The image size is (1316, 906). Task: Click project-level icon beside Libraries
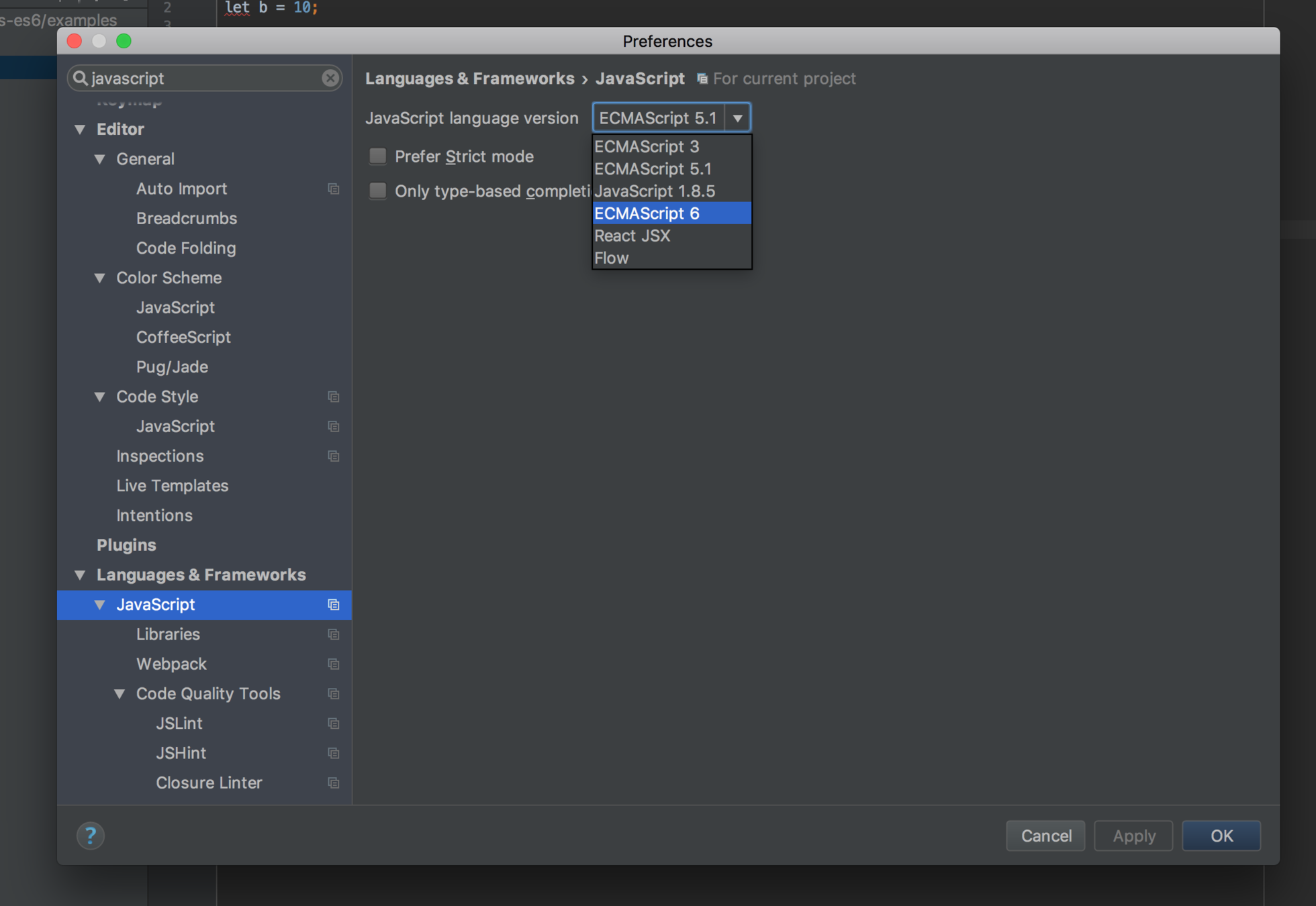[333, 634]
